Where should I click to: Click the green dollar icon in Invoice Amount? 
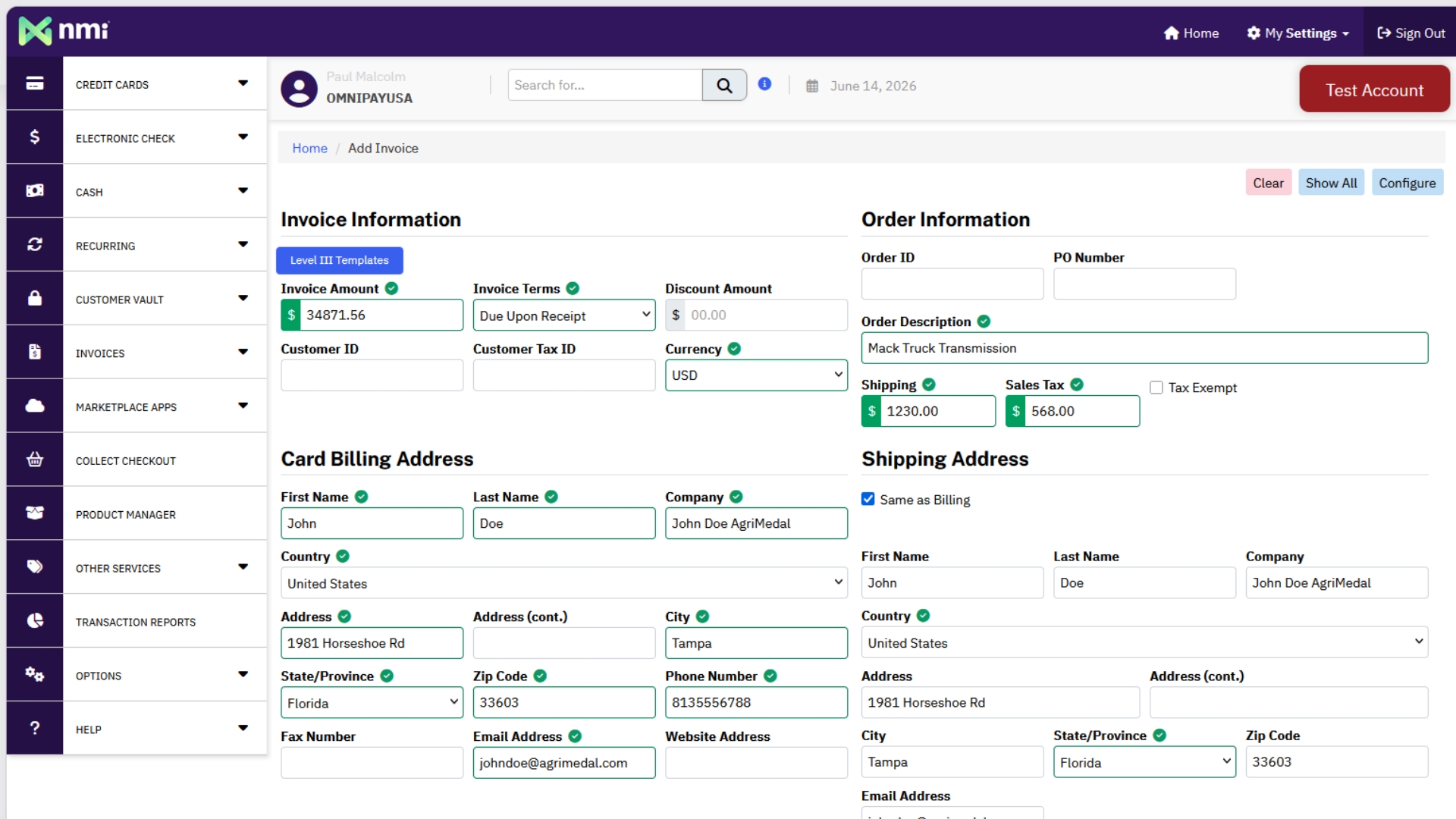[x=290, y=315]
